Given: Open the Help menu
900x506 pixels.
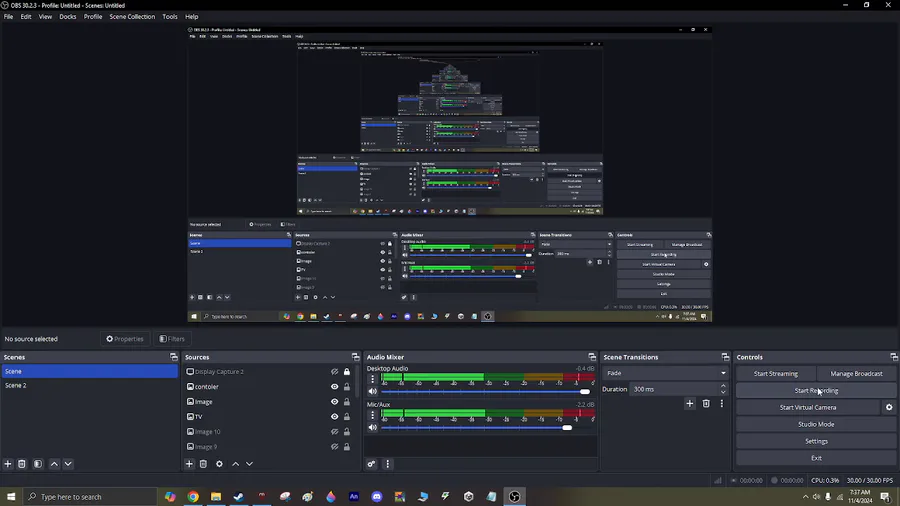Looking at the screenshot, I should pyautogui.click(x=192, y=17).
